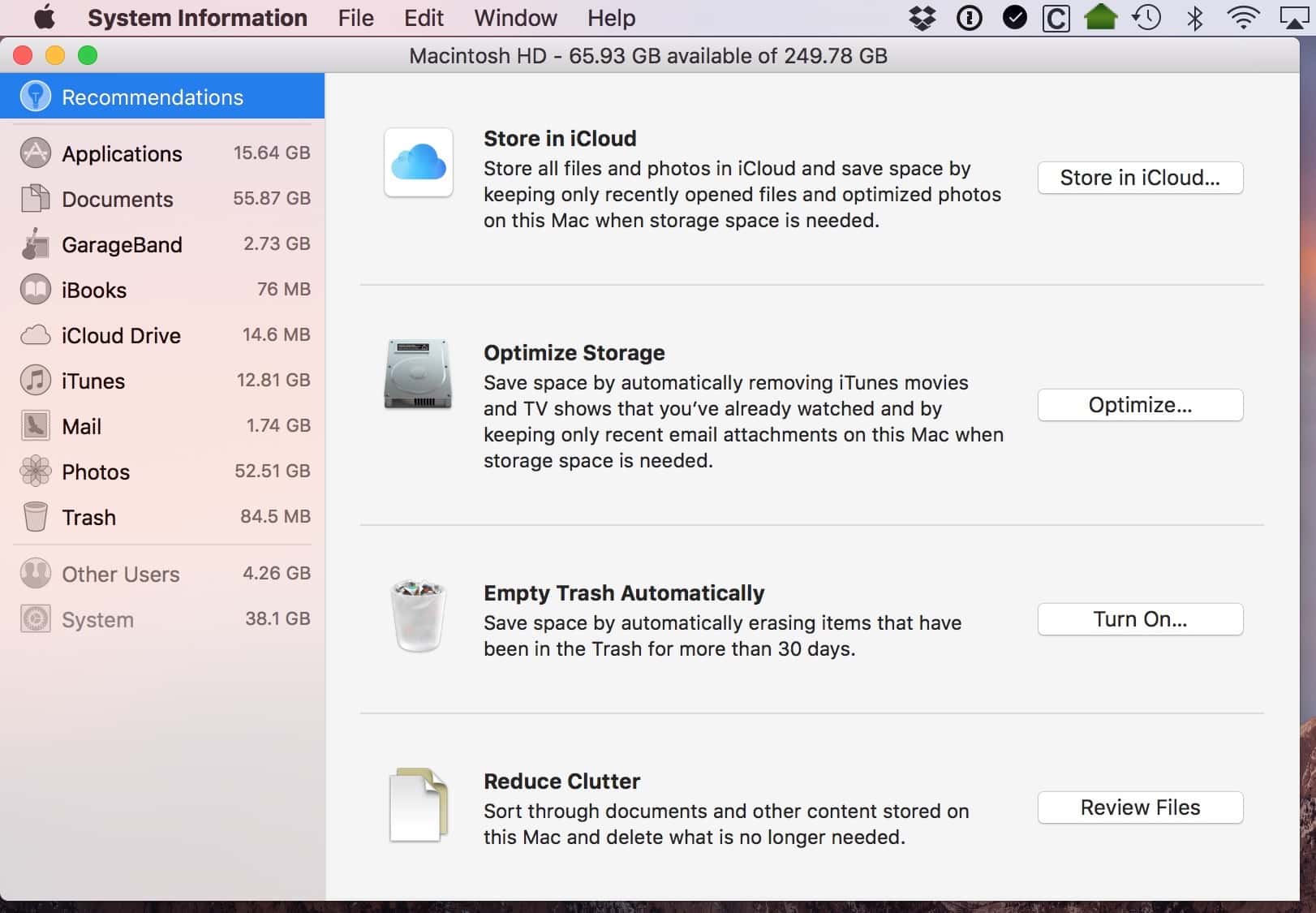
Task: Click the green house menu bar icon
Action: (1100, 17)
